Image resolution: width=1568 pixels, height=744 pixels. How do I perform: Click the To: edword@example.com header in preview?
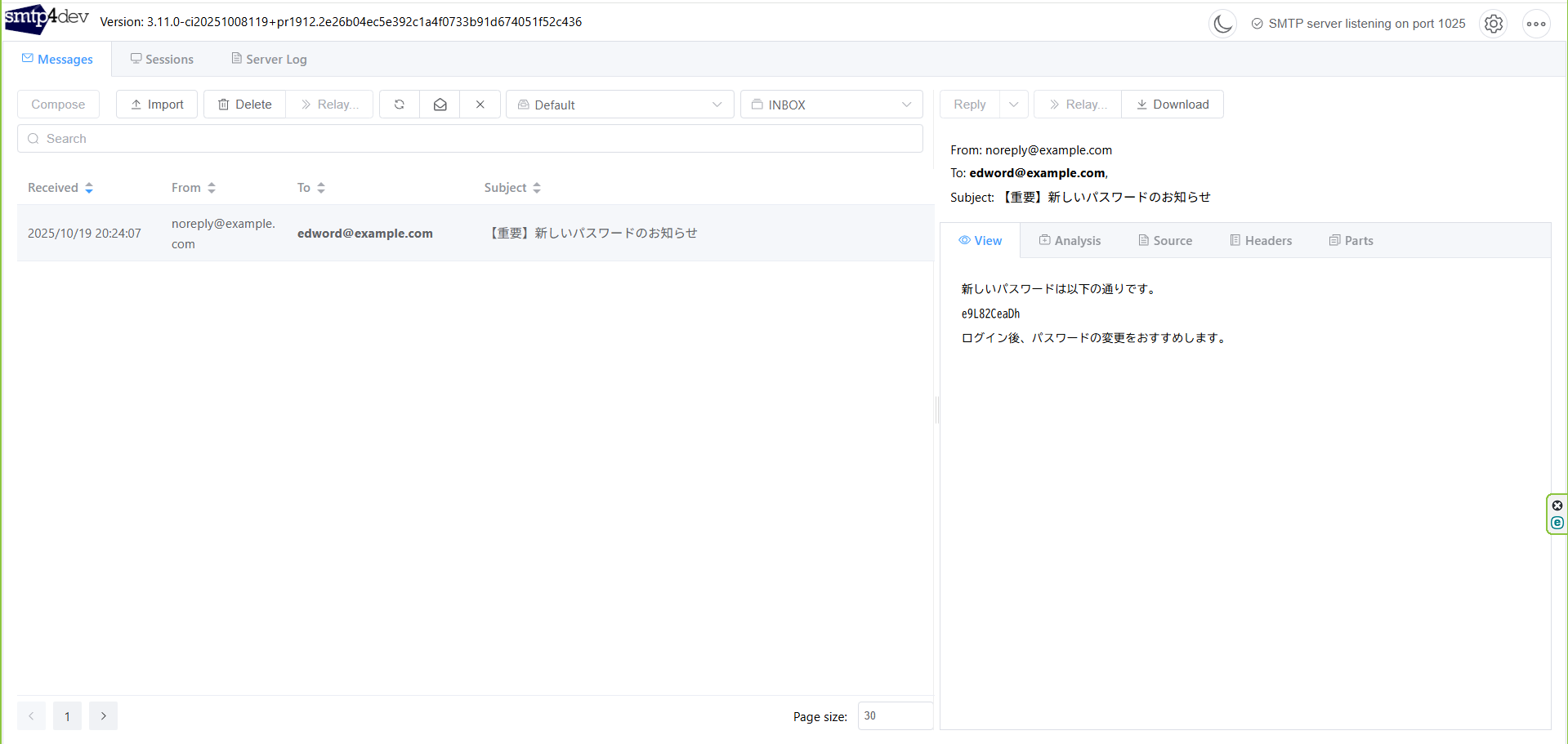point(1029,173)
